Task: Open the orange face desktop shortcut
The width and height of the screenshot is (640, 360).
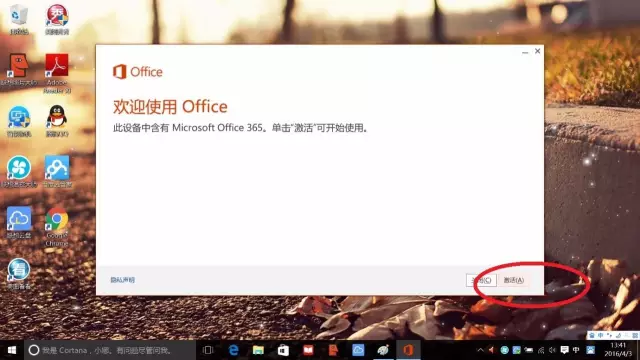Action: pos(19,69)
